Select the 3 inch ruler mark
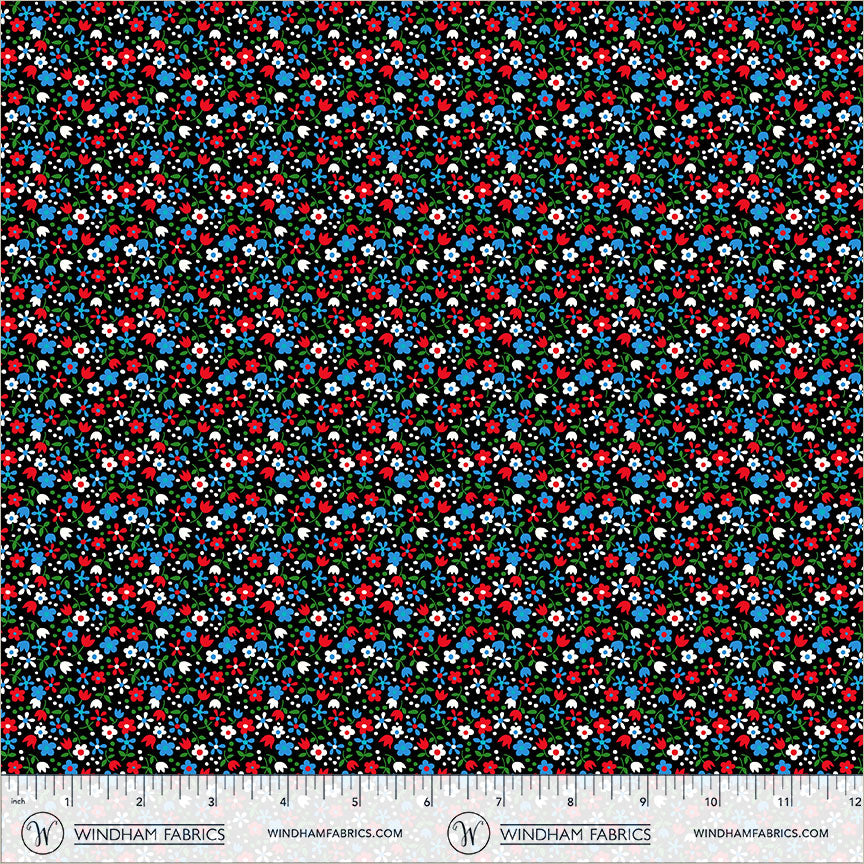The image size is (864, 864). 212,802
